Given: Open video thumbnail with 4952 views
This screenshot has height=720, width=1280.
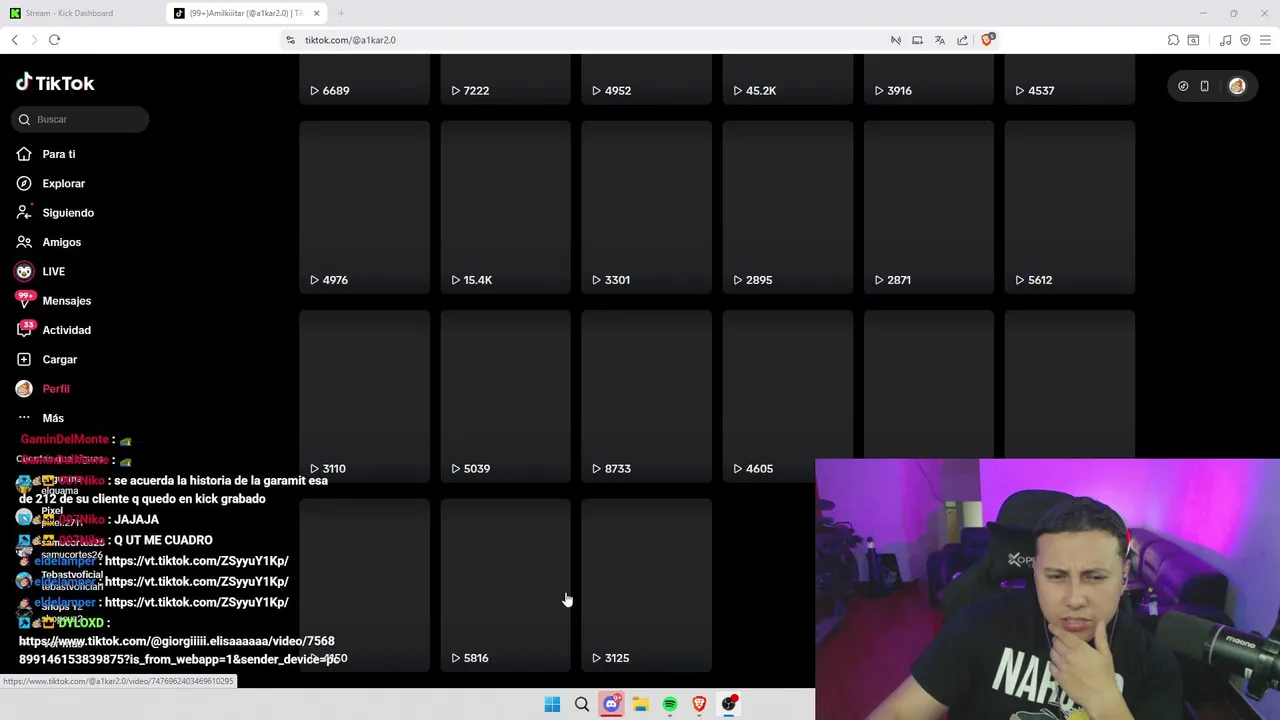Looking at the screenshot, I should click(x=646, y=79).
